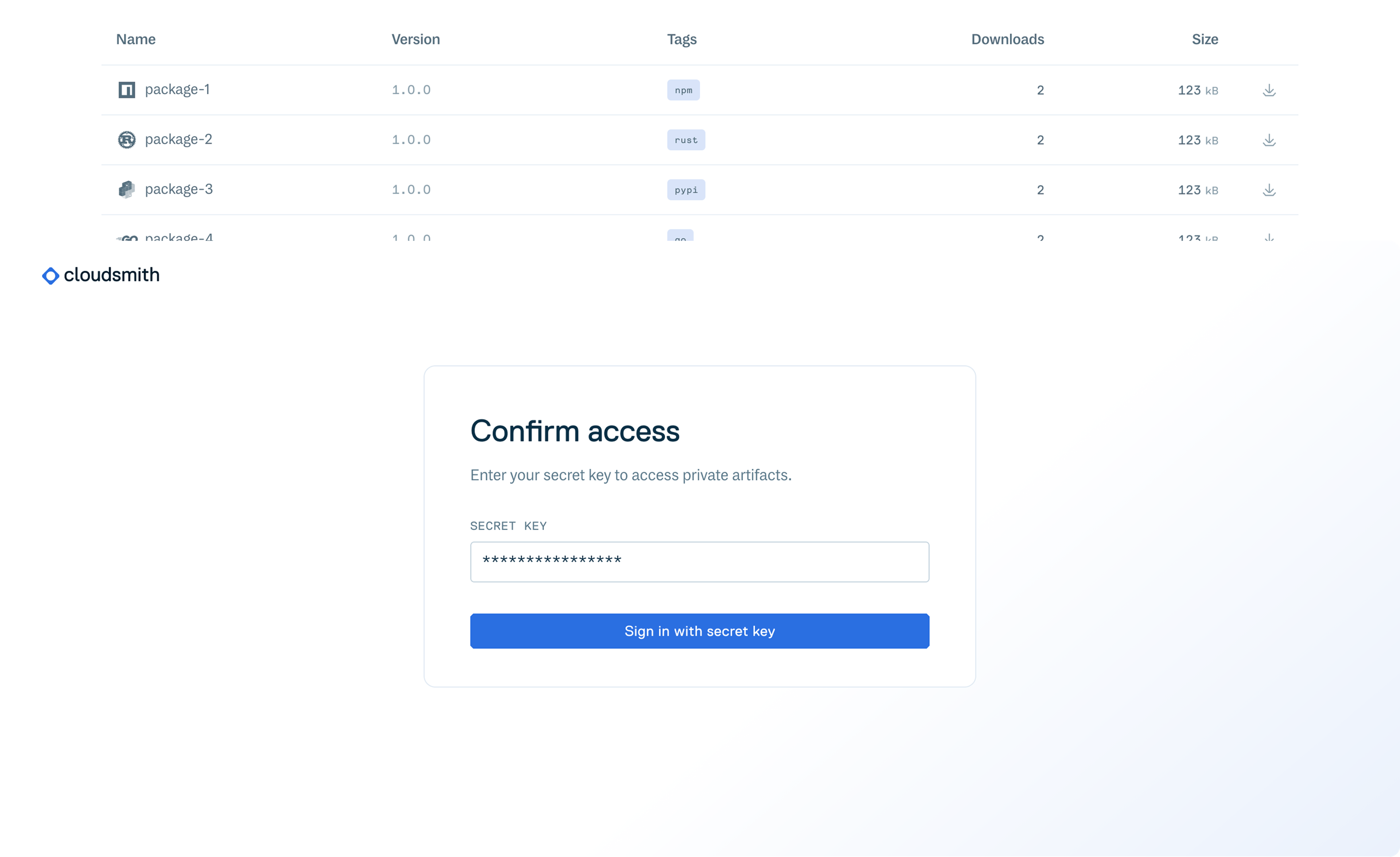Click the npm icon beside package-1
The image size is (1400, 857).
pyautogui.click(x=127, y=90)
